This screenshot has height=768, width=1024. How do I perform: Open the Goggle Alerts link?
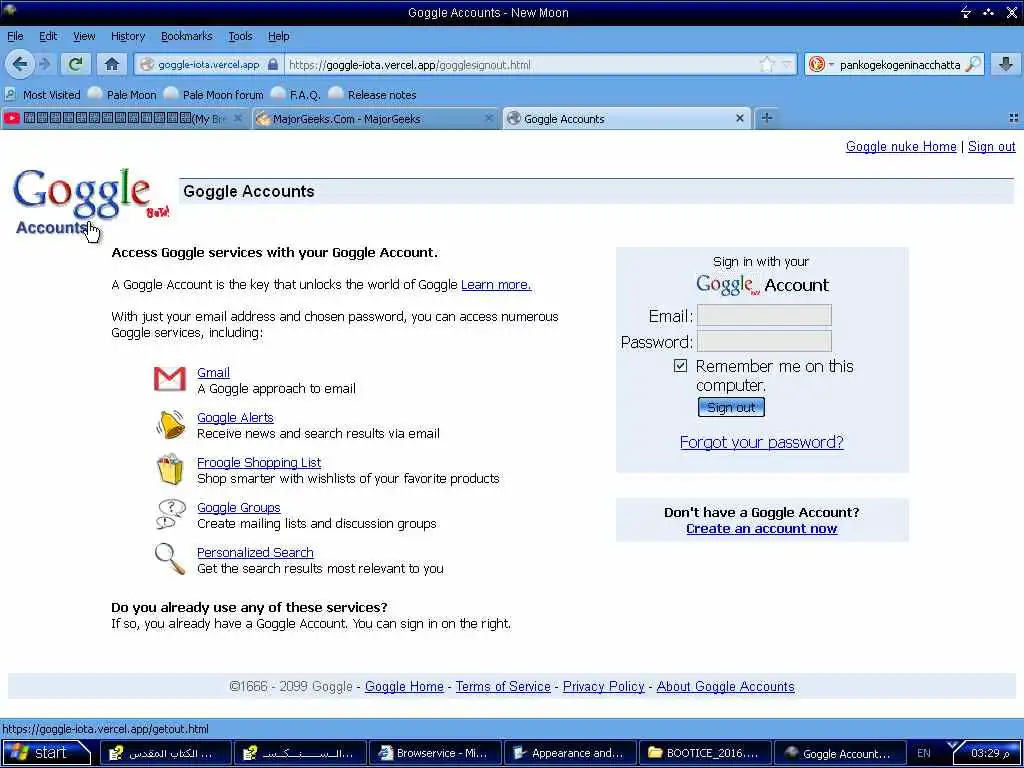[x=235, y=417]
